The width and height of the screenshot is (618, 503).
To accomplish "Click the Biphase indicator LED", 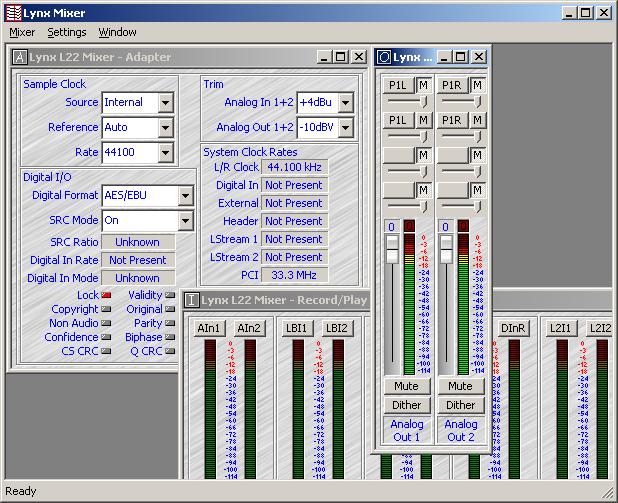I will tap(170, 337).
